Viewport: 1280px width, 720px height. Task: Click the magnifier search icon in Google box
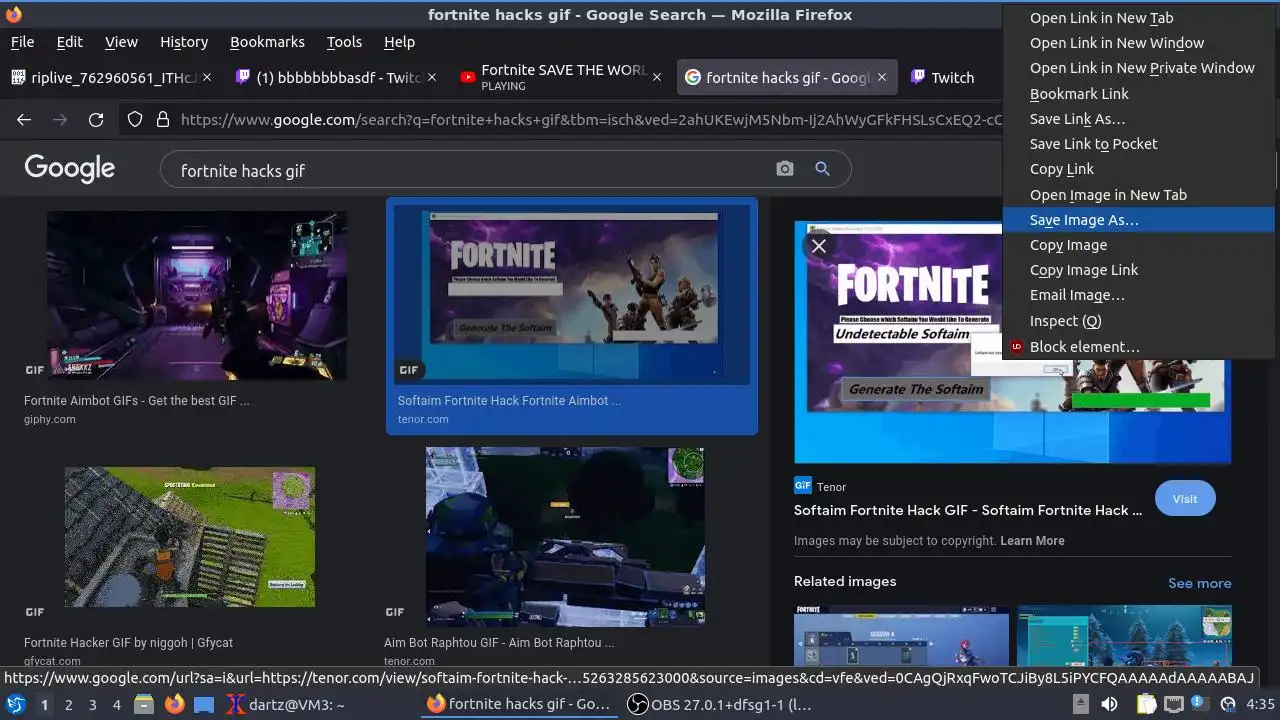coord(822,169)
